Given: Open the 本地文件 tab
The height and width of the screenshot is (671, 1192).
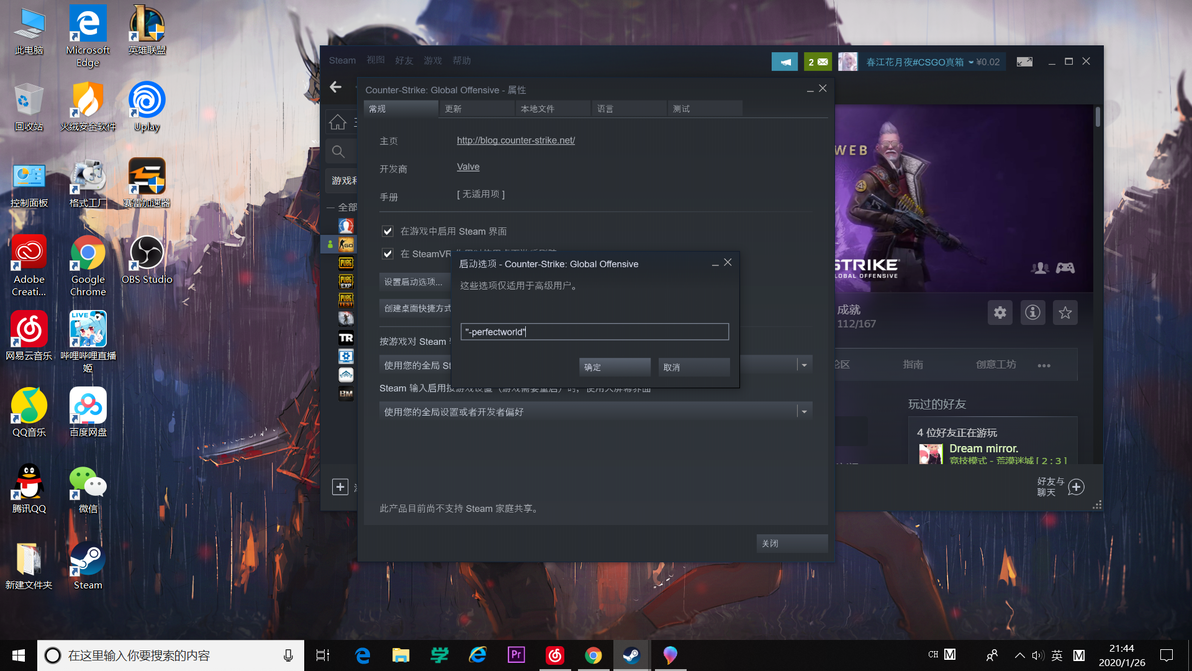Looking at the screenshot, I should [x=552, y=109].
